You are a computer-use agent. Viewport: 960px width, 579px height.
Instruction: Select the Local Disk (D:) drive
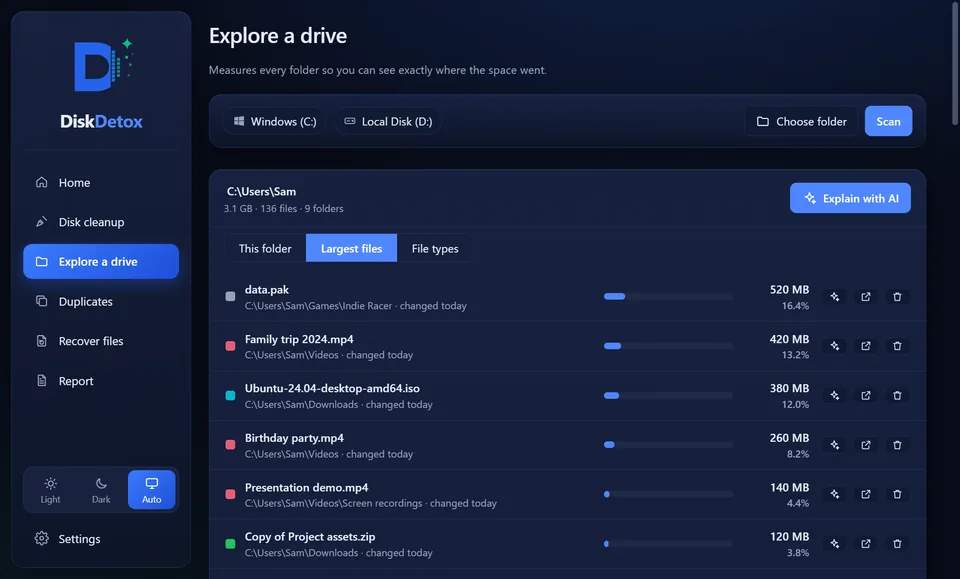[388, 121]
